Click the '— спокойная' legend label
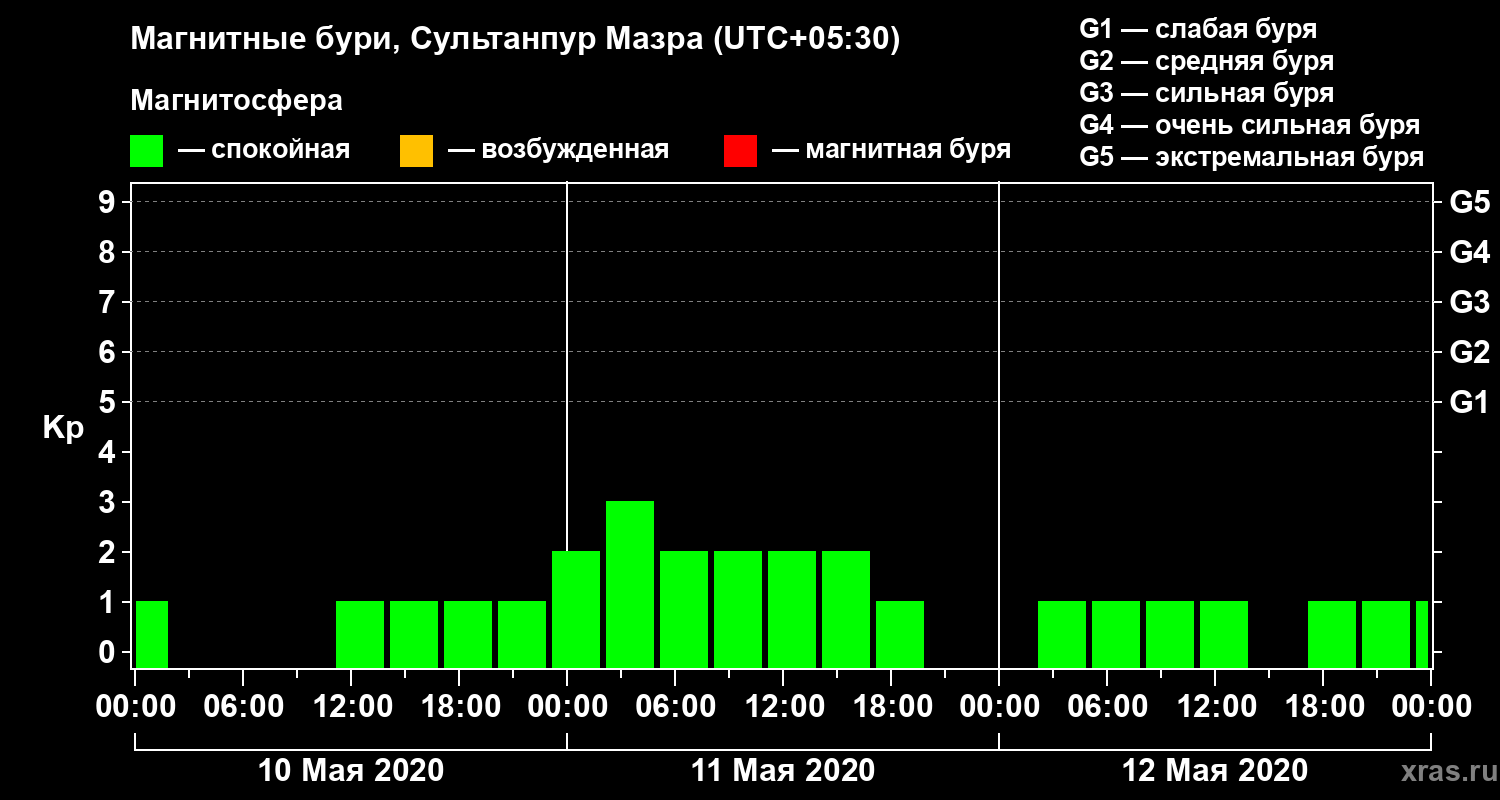Viewport: 1500px width, 800px height. pyautogui.click(x=264, y=150)
